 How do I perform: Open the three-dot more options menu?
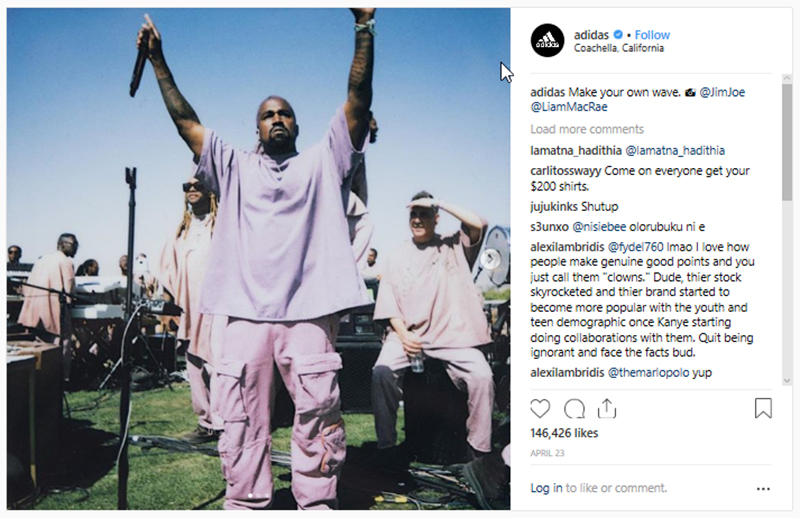tap(763, 489)
